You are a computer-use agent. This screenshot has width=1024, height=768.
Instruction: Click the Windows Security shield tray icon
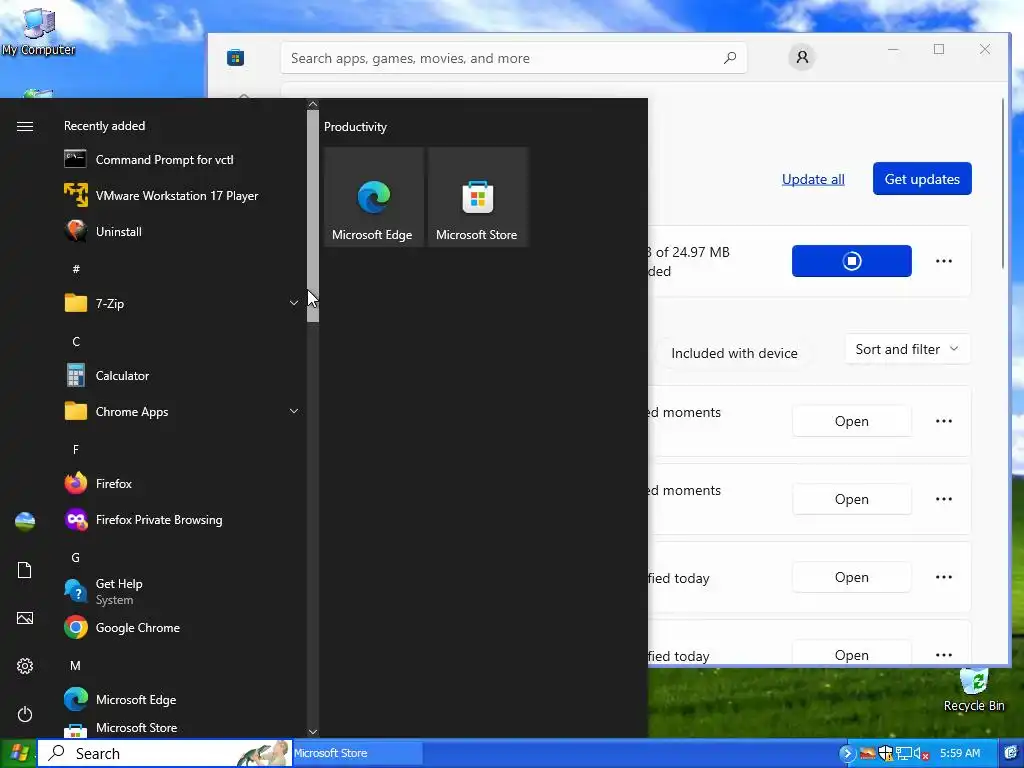pyautogui.click(x=886, y=753)
